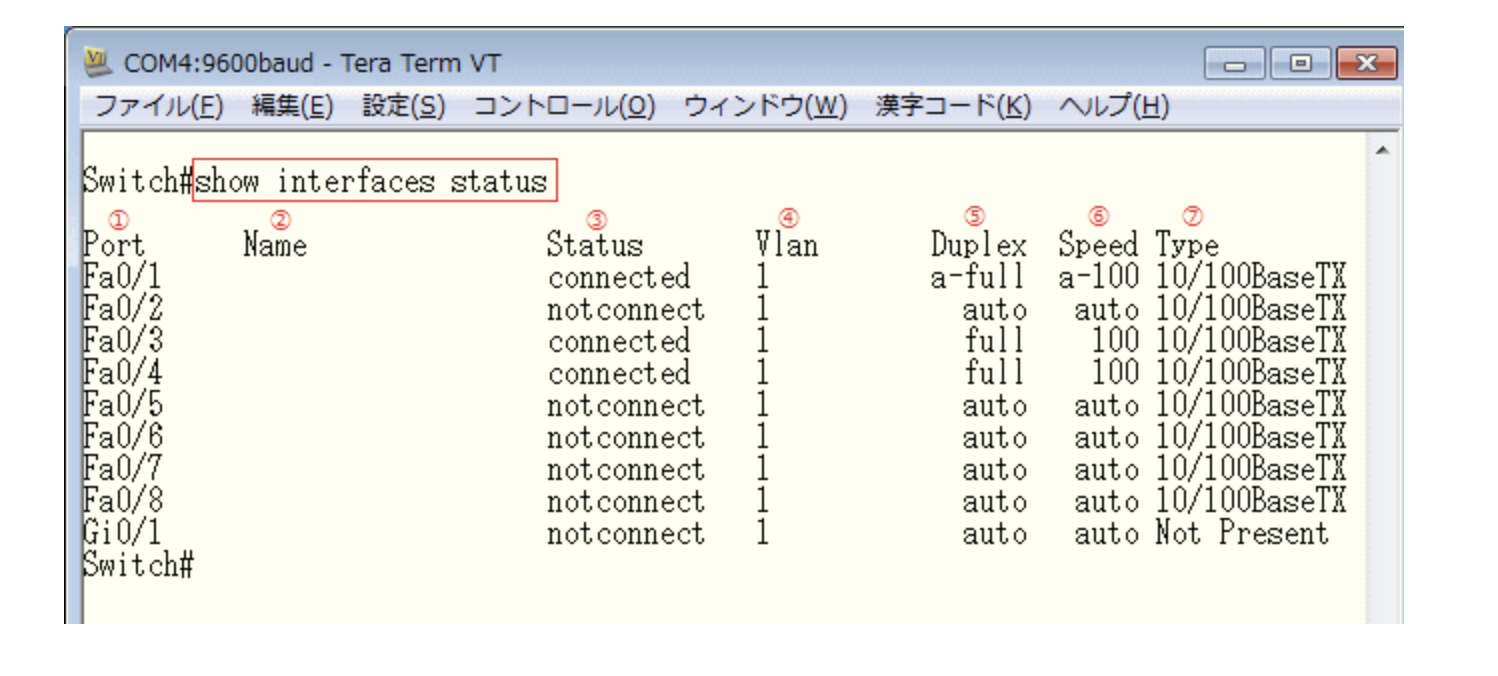Image resolution: width=1498 pixels, height=676 pixels.
Task: Click the Duplex column header
Action: point(979,245)
